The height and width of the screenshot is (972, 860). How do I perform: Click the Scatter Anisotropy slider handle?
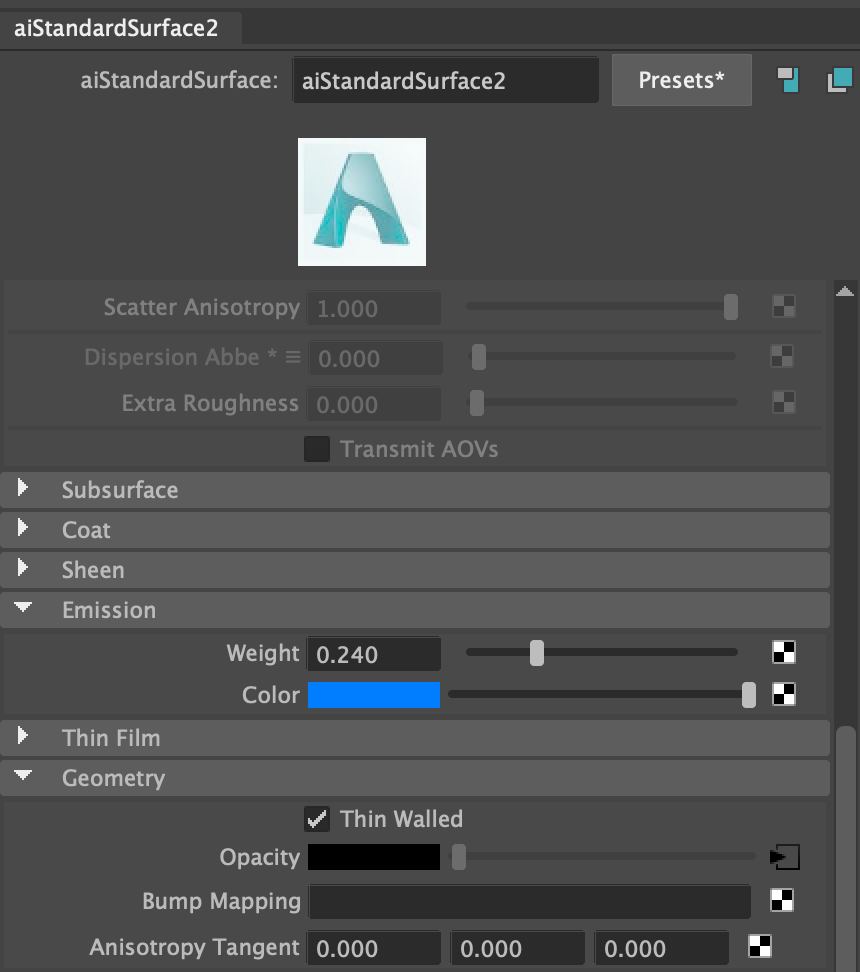tap(731, 307)
